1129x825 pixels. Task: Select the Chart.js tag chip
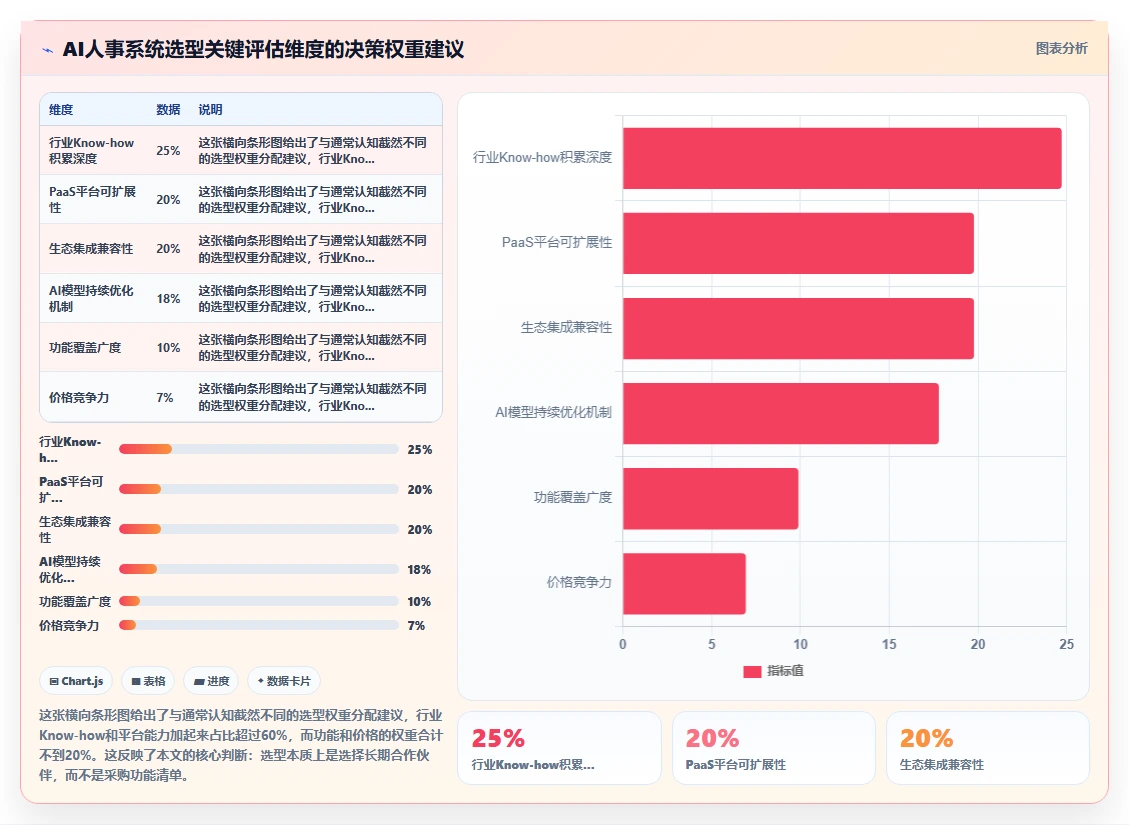coord(76,681)
